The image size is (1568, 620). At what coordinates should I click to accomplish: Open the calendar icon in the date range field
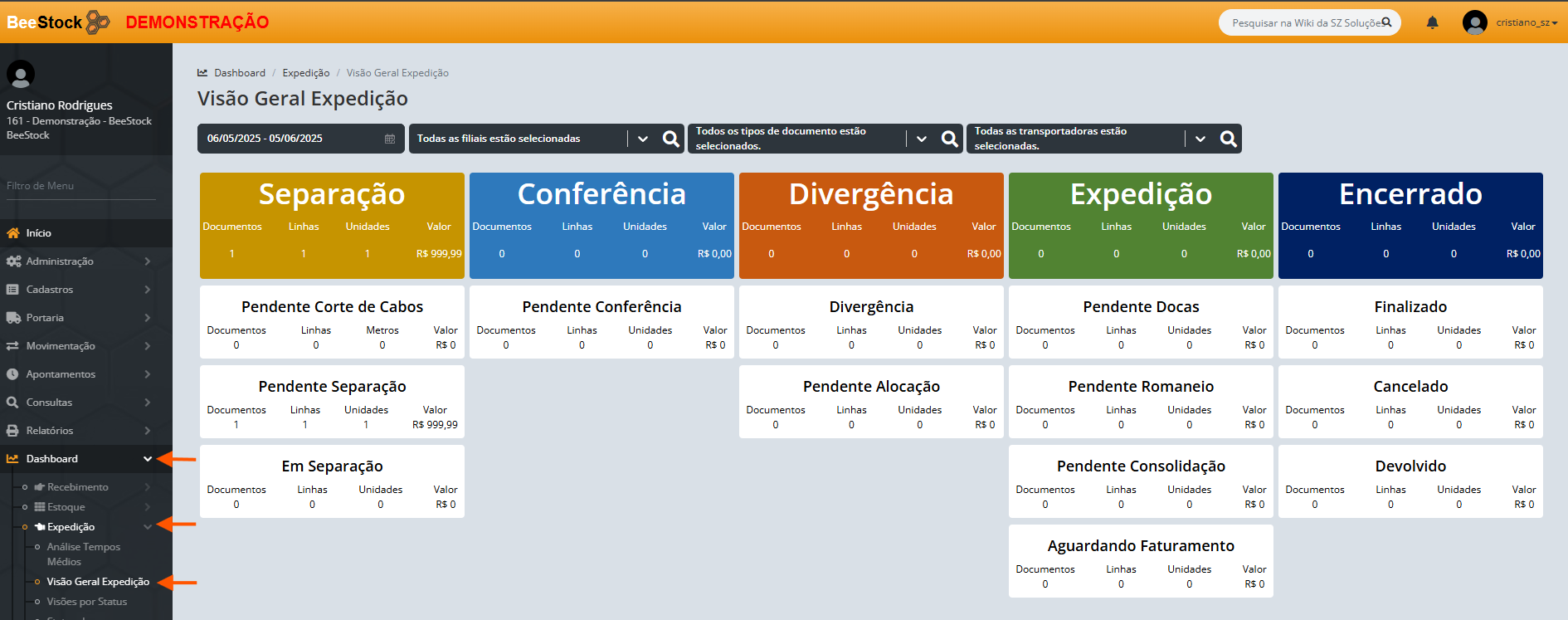[x=389, y=139]
